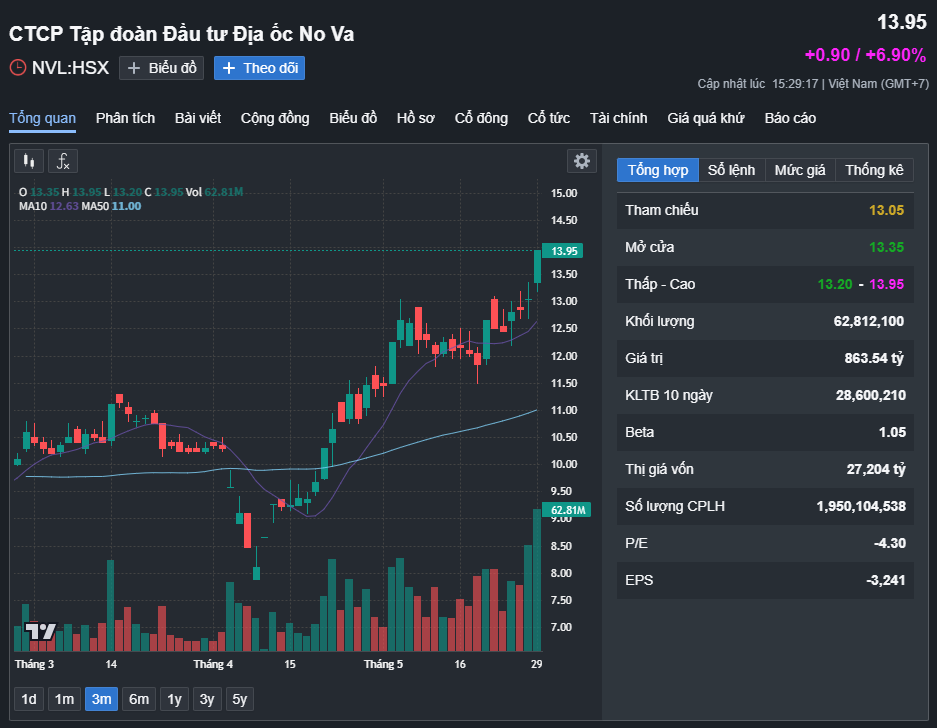Select the Tổng hợp panel tab
937x728 pixels.
(x=657, y=170)
